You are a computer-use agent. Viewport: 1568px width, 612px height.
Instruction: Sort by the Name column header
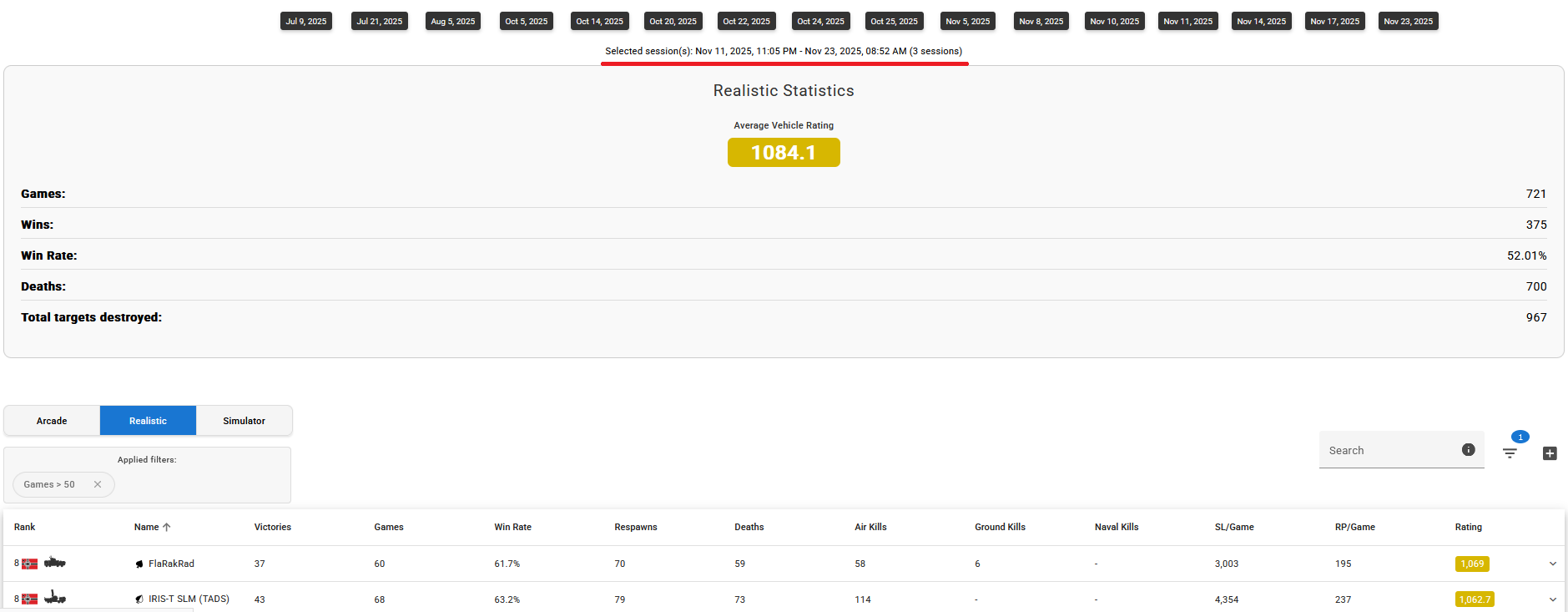pyautogui.click(x=146, y=527)
